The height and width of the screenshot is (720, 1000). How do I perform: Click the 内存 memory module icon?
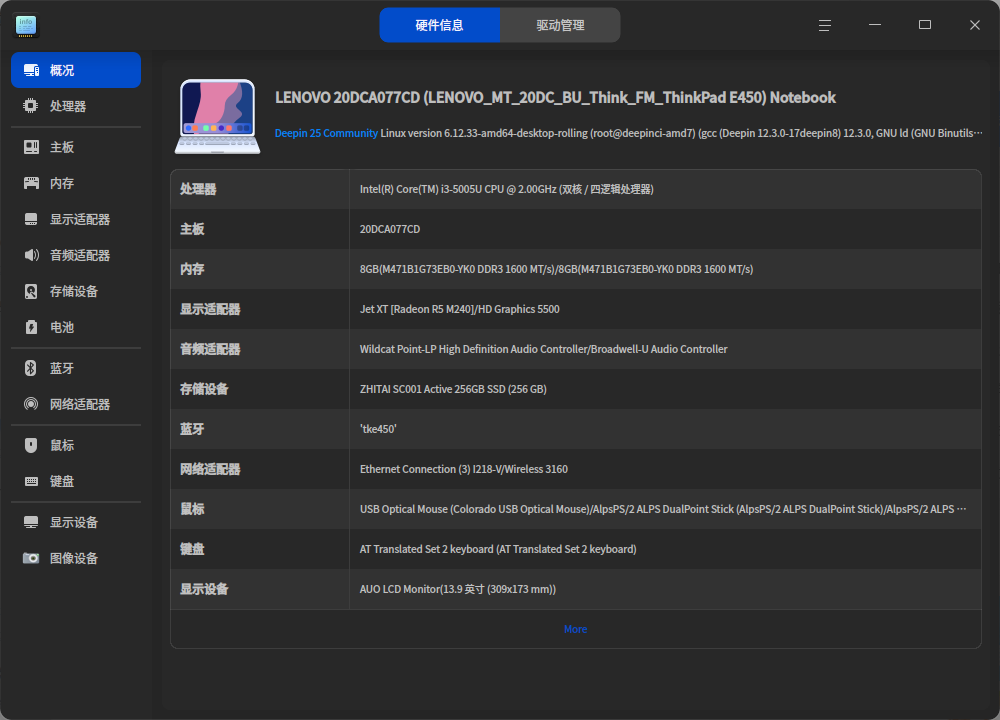(31, 184)
